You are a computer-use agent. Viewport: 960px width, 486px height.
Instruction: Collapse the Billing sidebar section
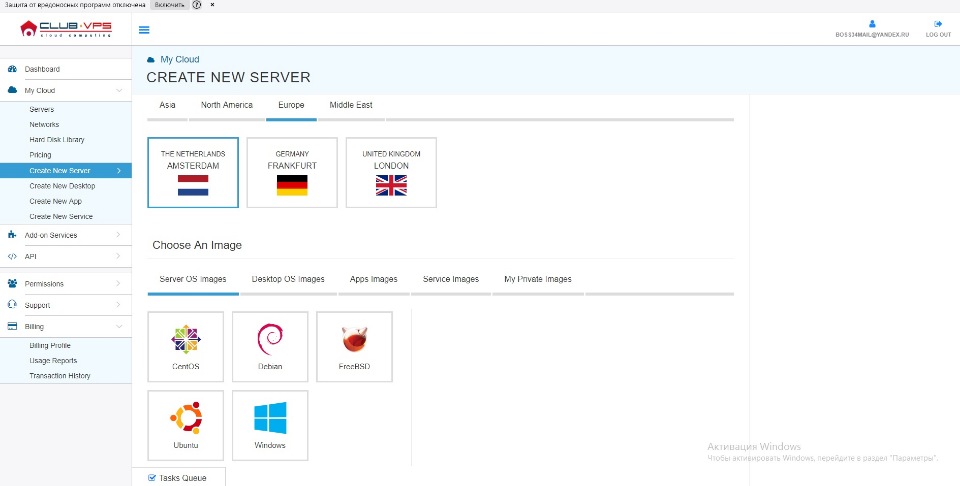[119, 326]
